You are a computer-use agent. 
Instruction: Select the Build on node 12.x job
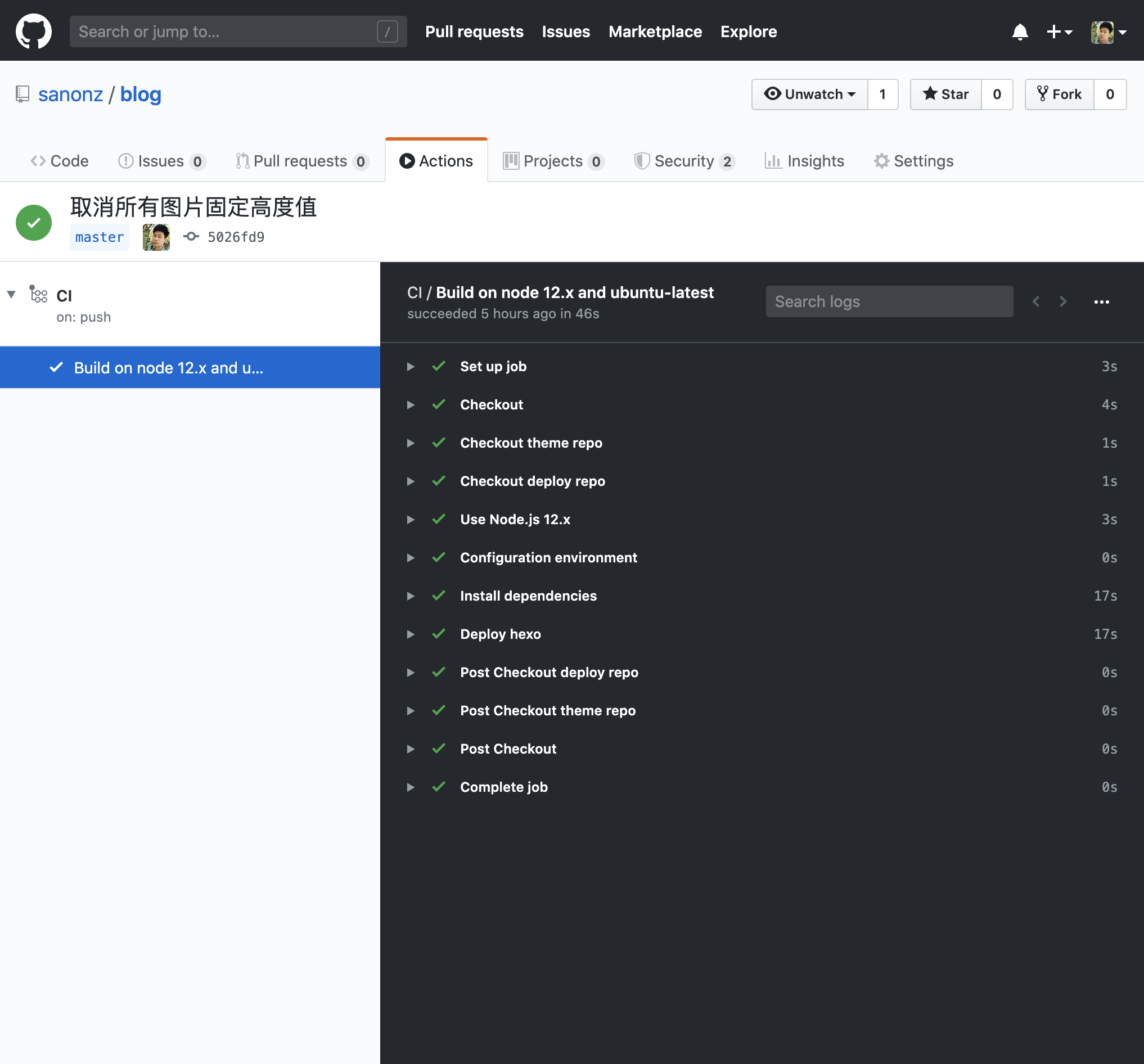tap(169, 368)
